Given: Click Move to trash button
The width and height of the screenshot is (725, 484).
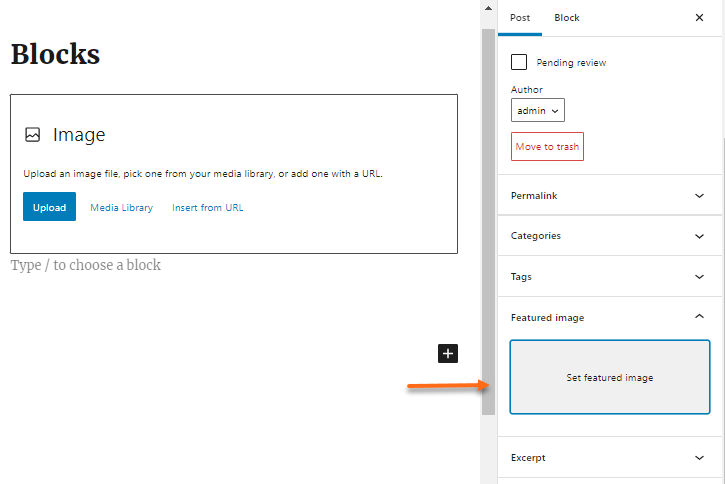Looking at the screenshot, I should pyautogui.click(x=547, y=147).
